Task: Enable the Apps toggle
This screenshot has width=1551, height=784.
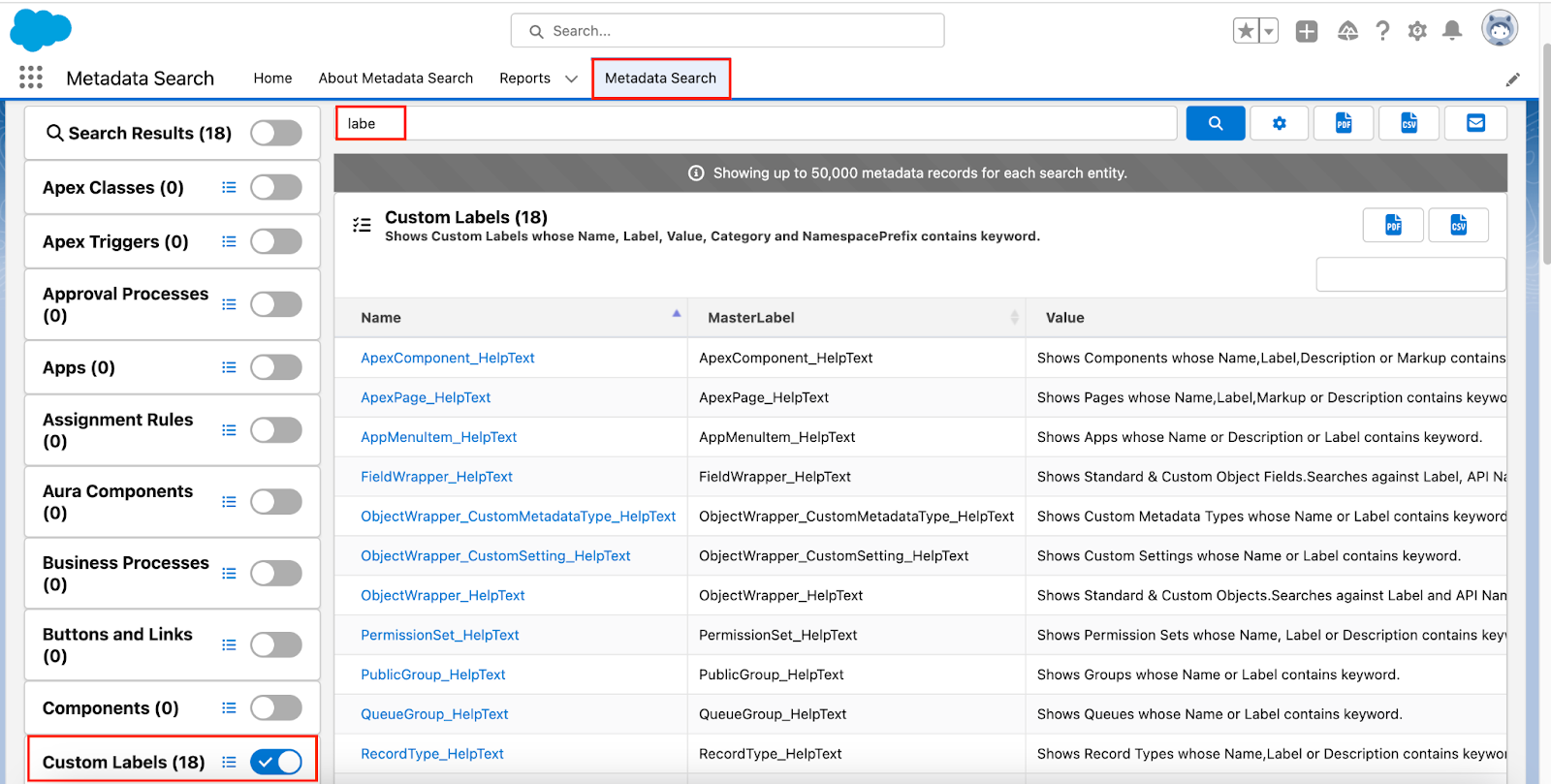Action: (x=276, y=367)
